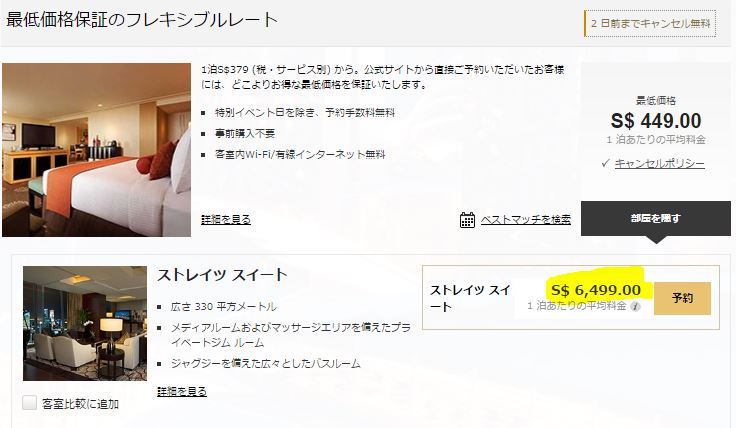Click the checkmark icon next to キャンセルポリシー
Viewport: 736px width, 428px height.
pos(606,163)
